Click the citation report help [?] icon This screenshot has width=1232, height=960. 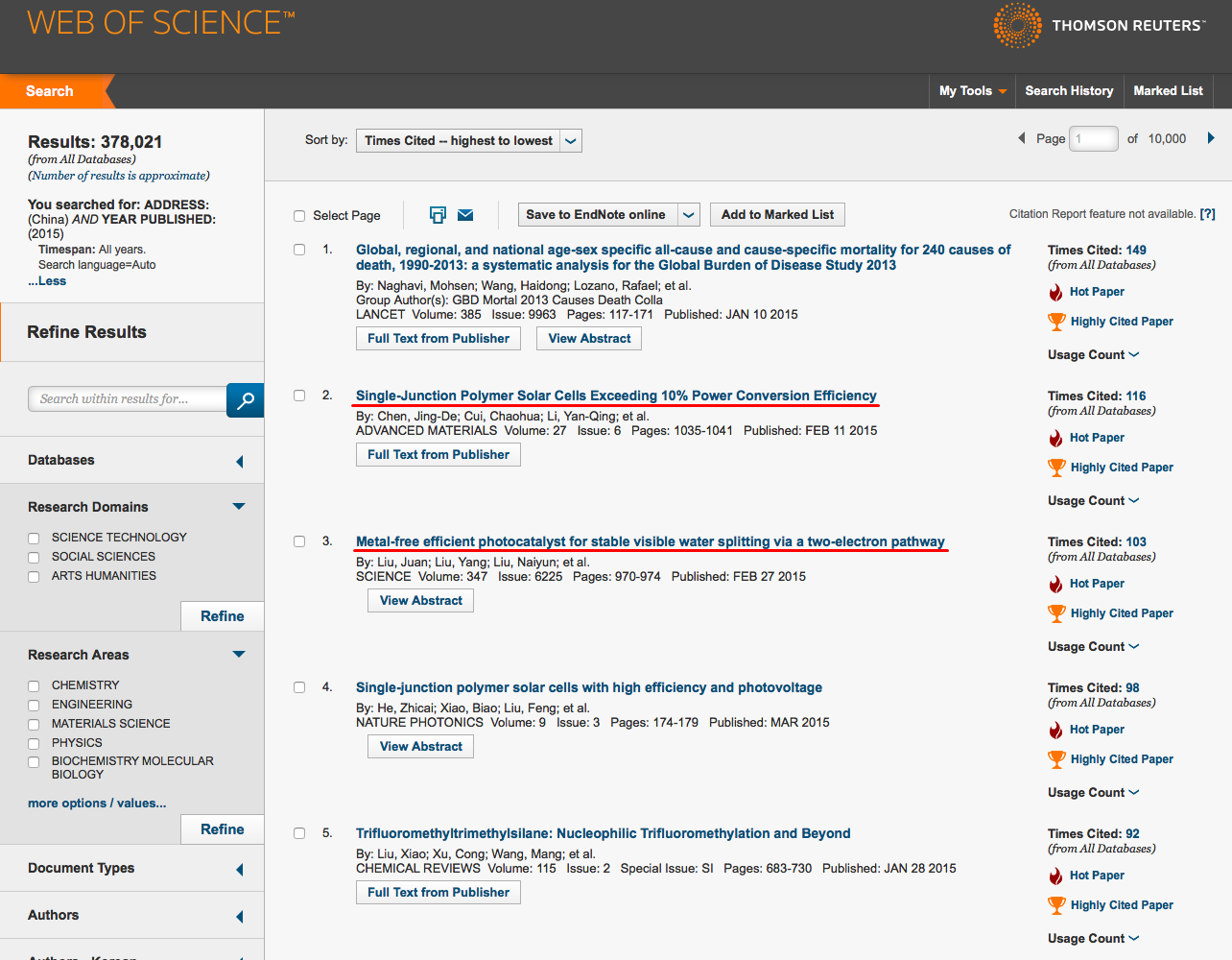click(x=1207, y=214)
